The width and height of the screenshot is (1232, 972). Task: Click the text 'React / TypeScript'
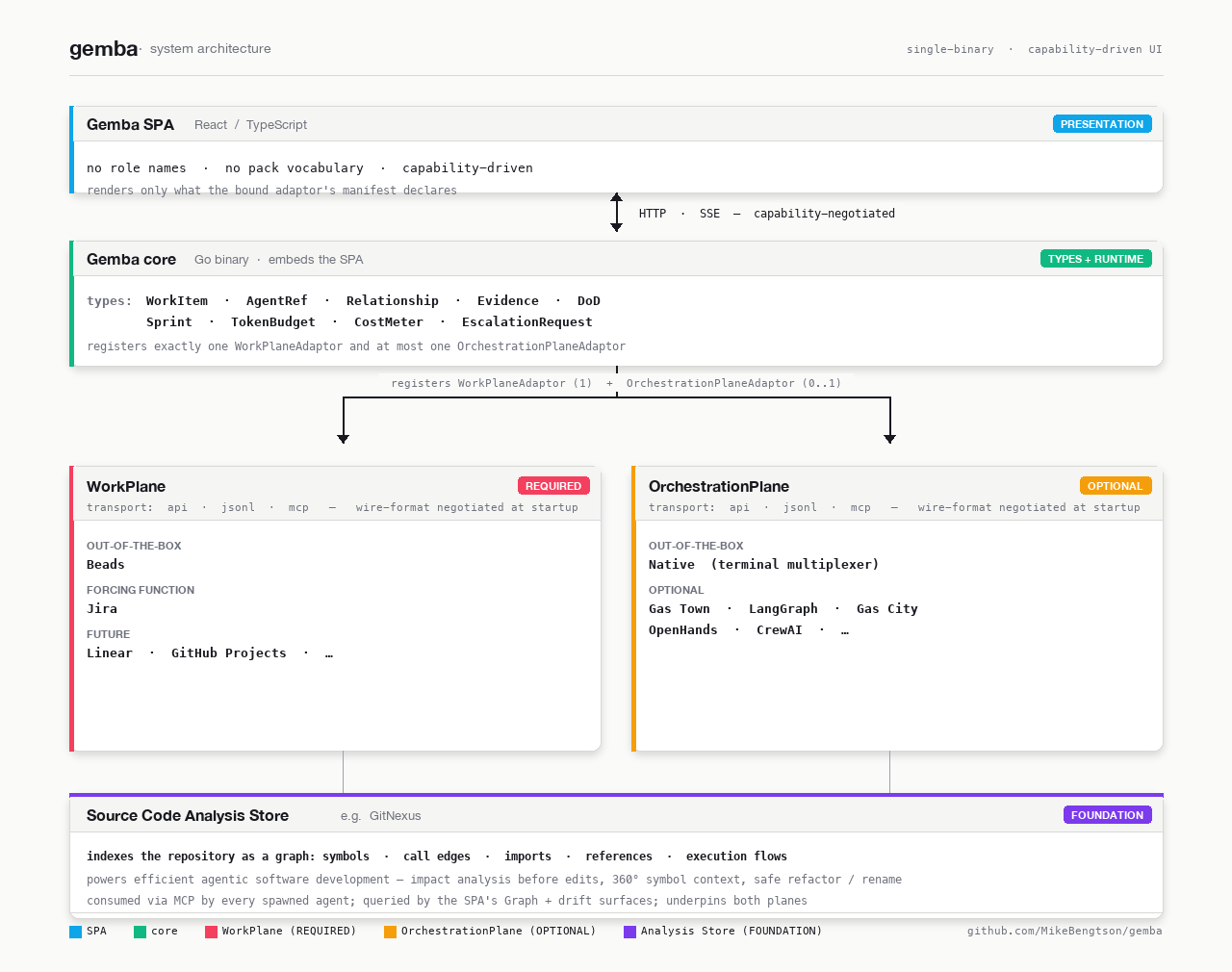coord(250,124)
